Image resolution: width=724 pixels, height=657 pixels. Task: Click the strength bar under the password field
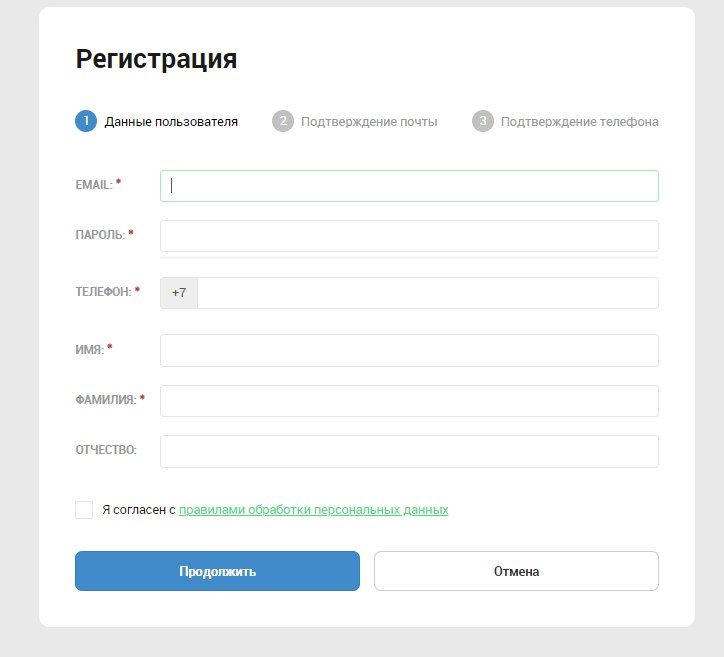409,258
